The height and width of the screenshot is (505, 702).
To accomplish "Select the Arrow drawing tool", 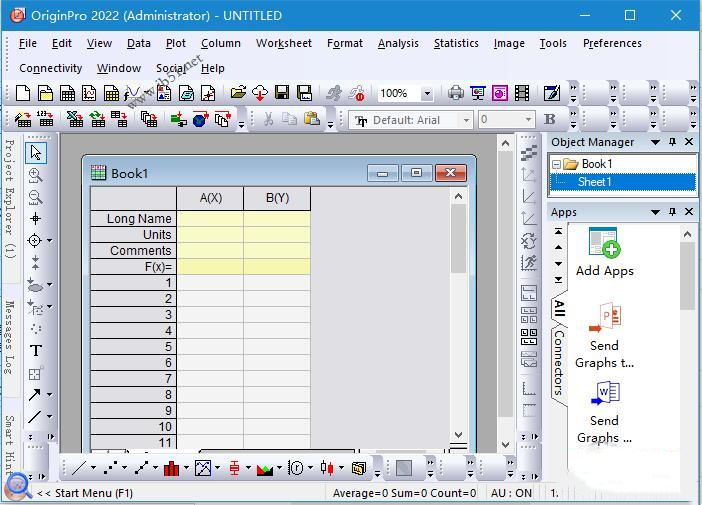I will pos(34,394).
